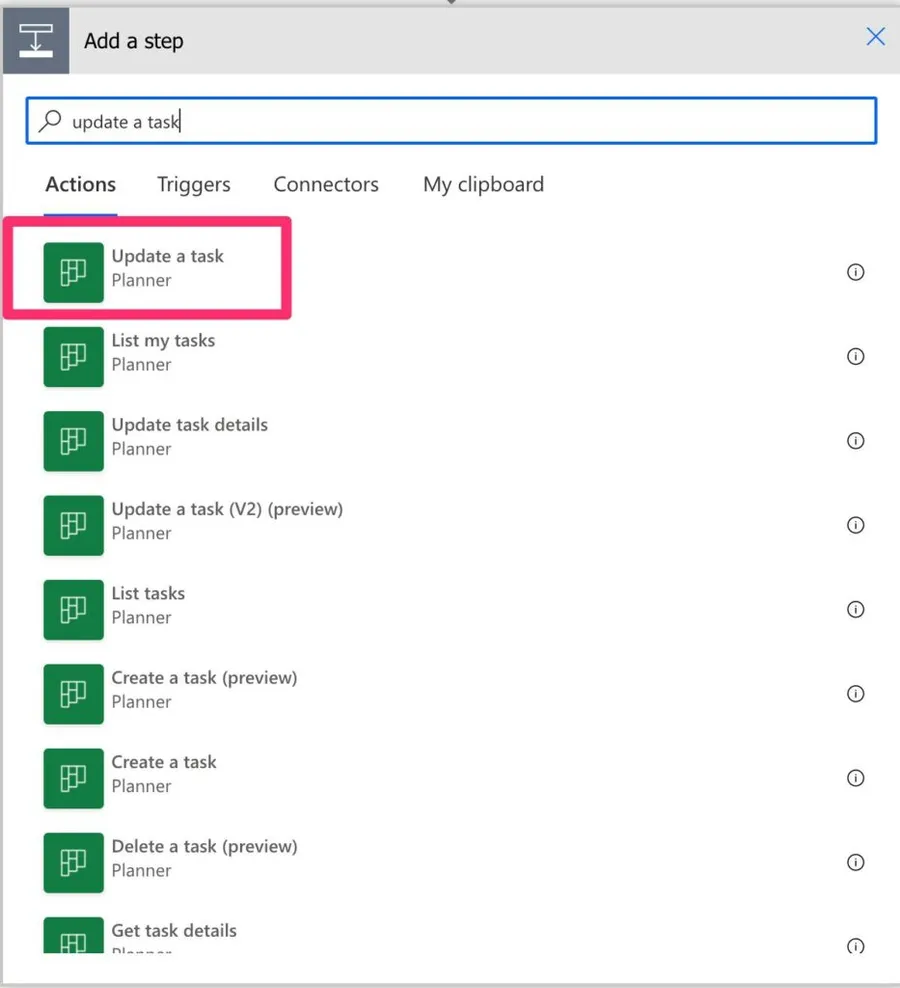Show info for Update a task (V2)

pos(855,525)
